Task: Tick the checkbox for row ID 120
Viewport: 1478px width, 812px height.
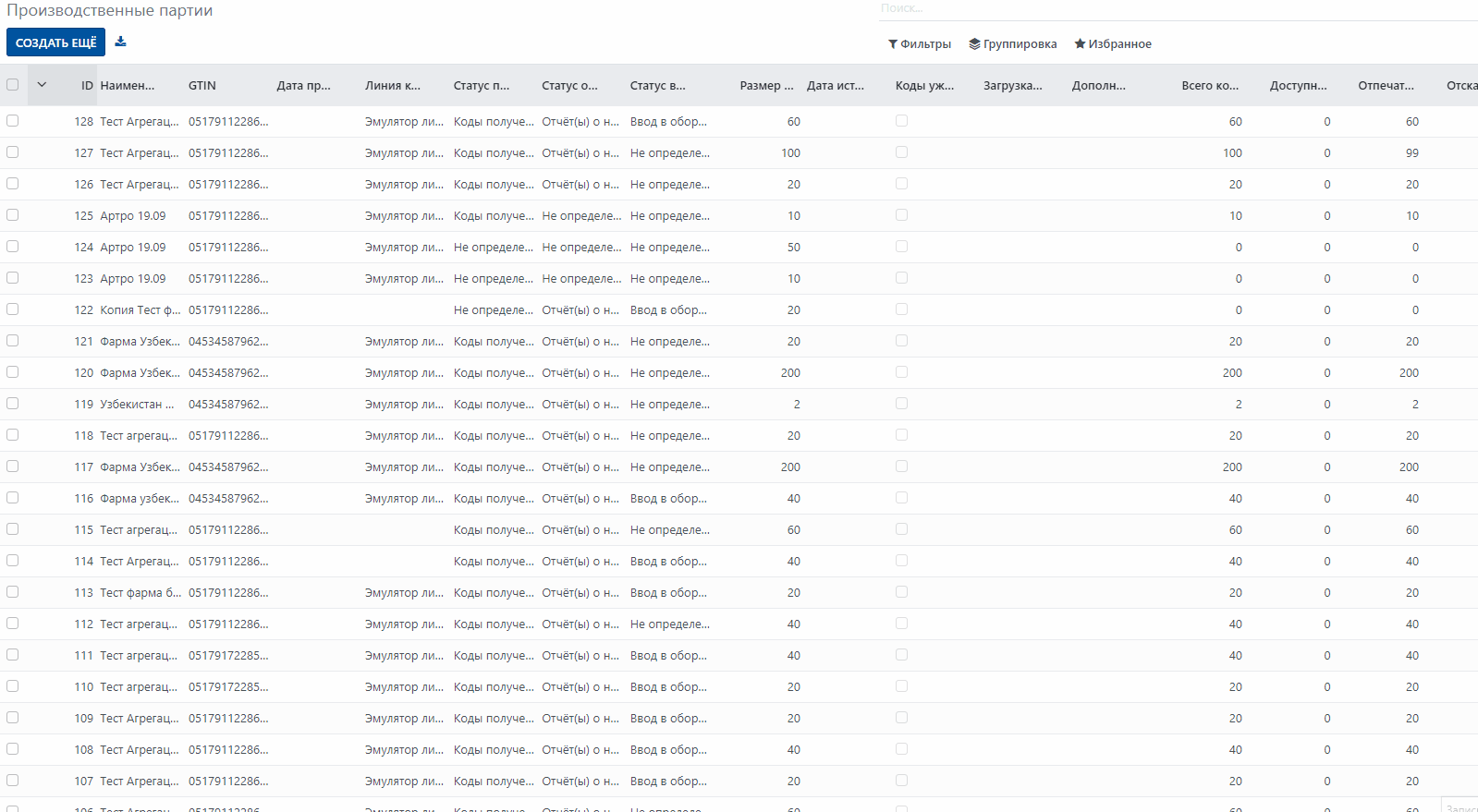Action: click(x=13, y=372)
